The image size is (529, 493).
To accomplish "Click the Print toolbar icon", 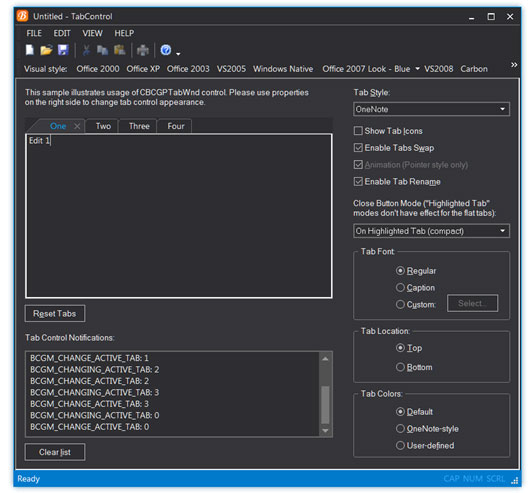I will (x=143, y=50).
